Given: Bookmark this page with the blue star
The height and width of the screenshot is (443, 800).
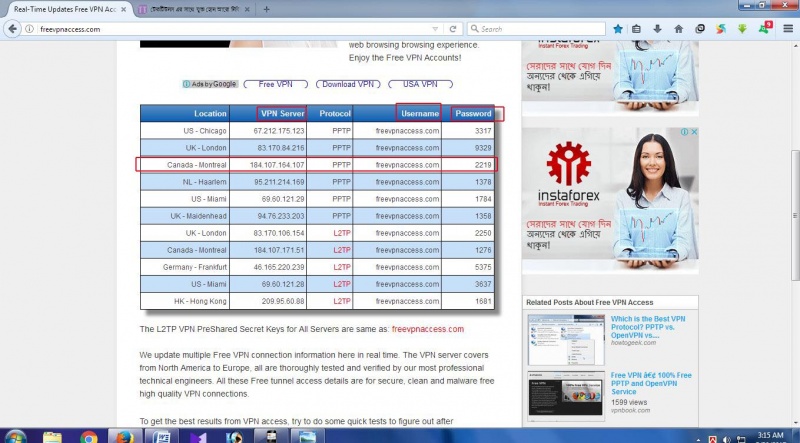Looking at the screenshot, I should click(618, 29).
